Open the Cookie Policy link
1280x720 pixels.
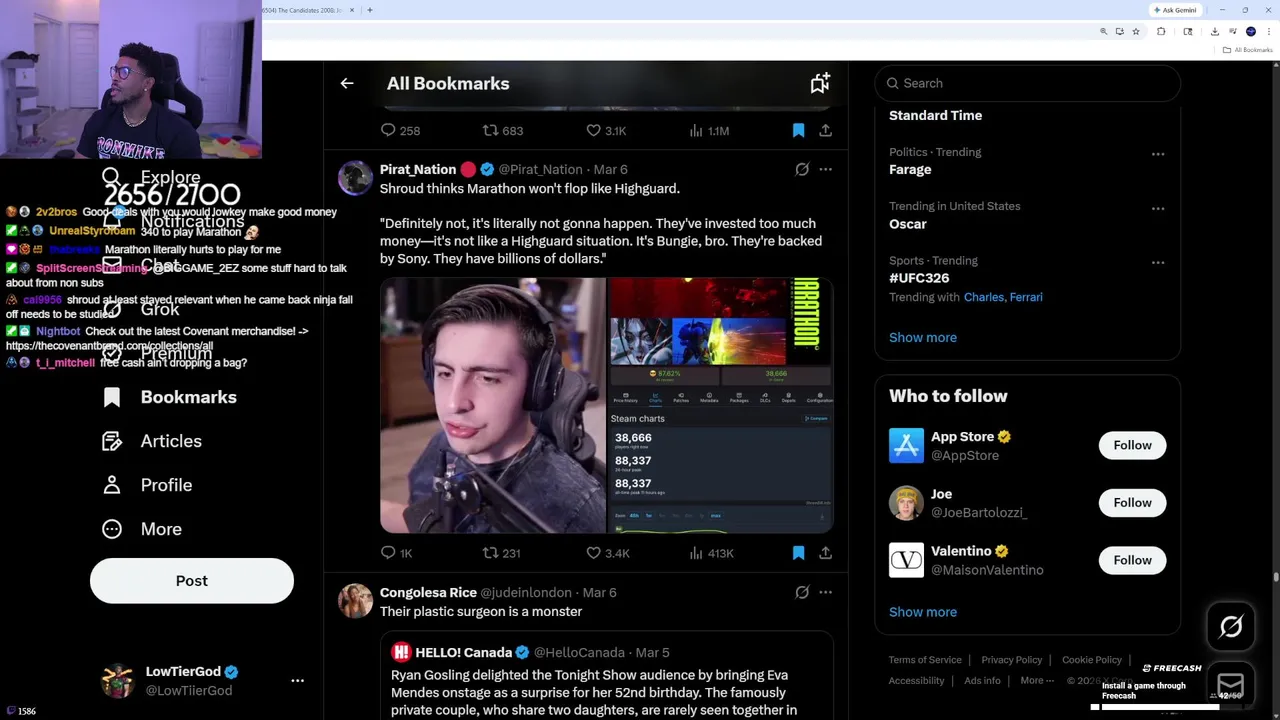[1092, 660]
